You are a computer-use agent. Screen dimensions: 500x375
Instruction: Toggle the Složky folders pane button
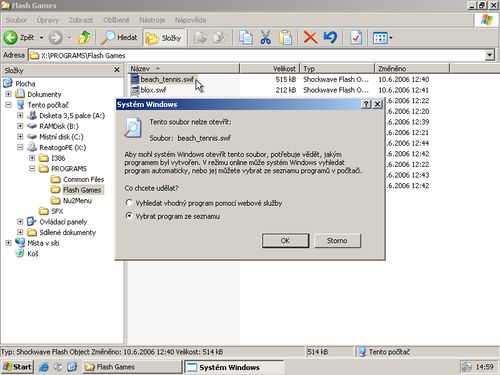(164, 38)
